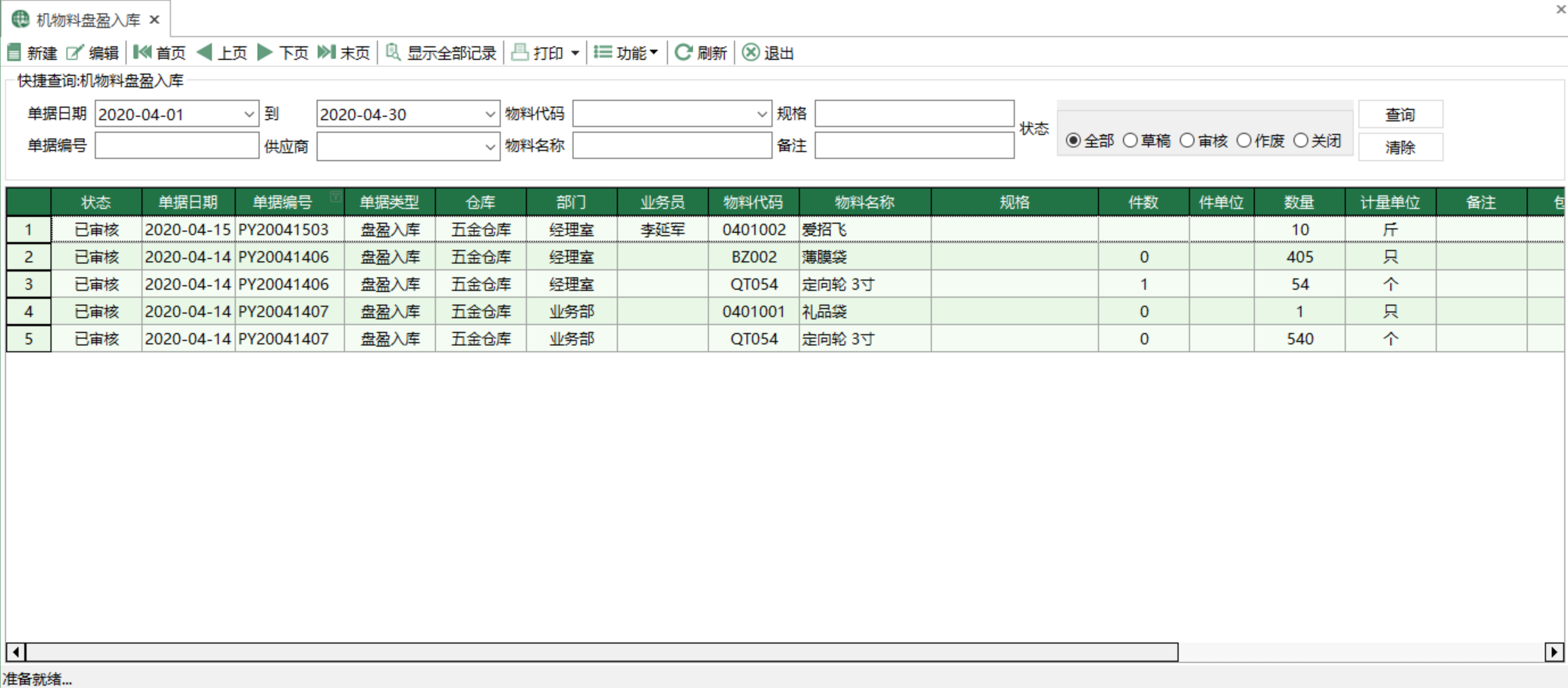Viewport: 1568px width, 688px height.
Task: Close the 机物料盘盈入库 tab
Action: (x=155, y=20)
